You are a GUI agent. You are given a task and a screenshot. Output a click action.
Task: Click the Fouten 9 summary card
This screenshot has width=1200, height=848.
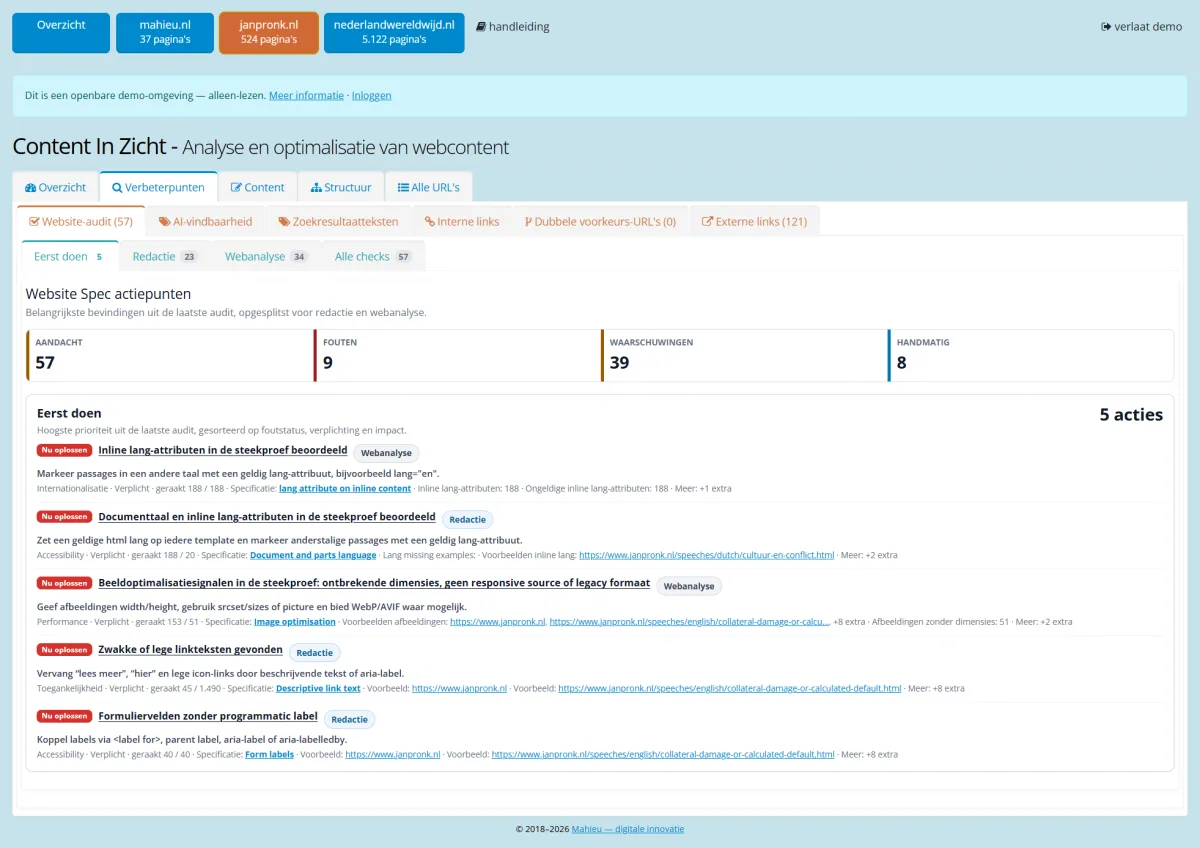(457, 355)
